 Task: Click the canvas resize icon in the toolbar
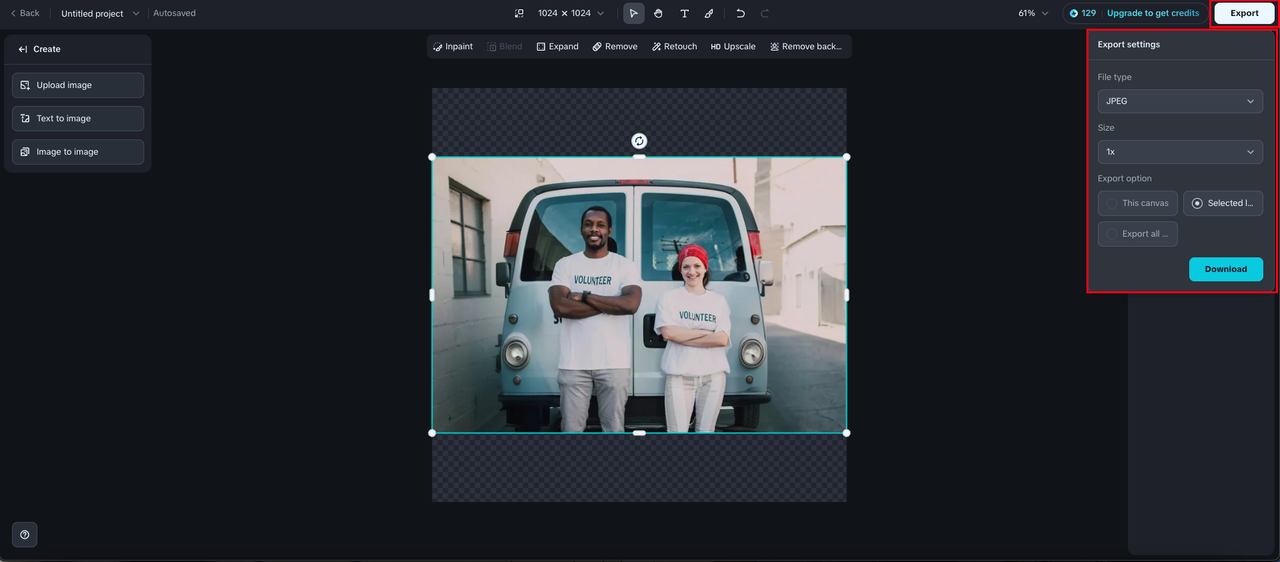[519, 13]
